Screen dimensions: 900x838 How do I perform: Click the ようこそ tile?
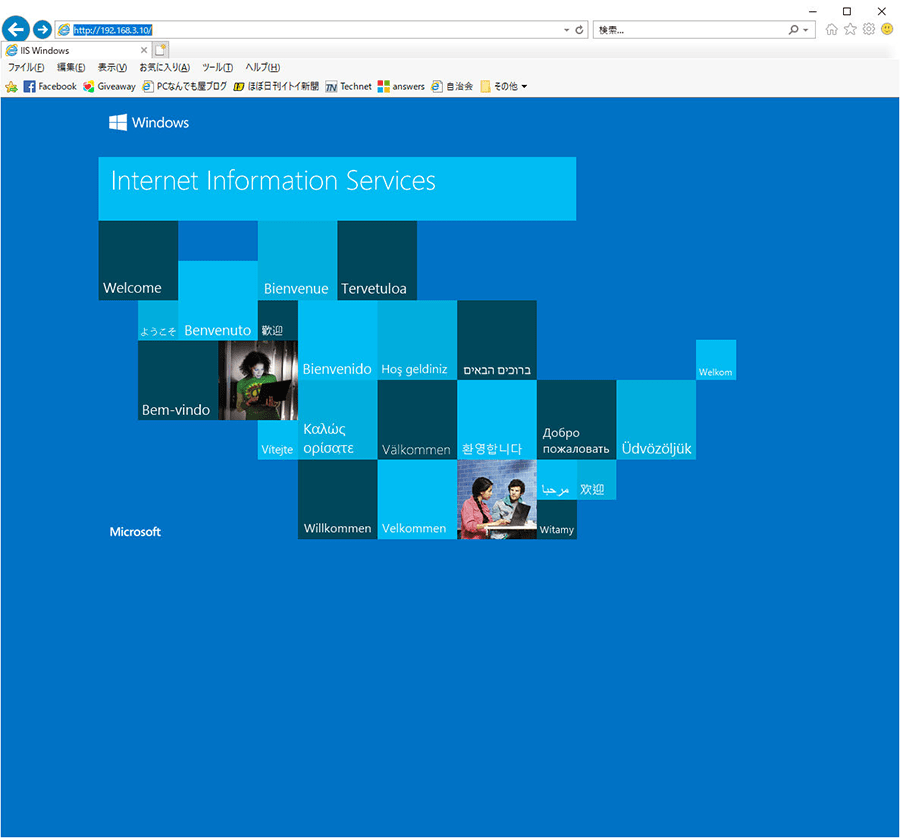158,321
